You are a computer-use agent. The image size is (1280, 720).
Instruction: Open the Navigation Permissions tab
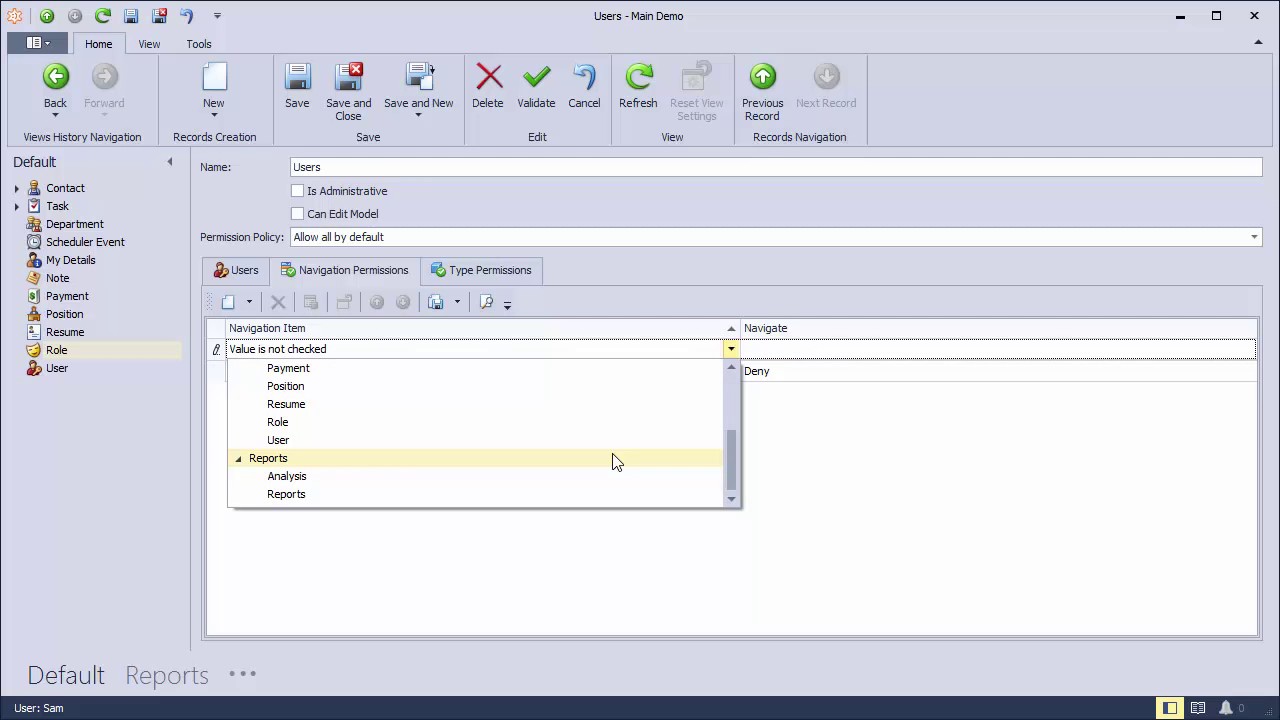(344, 270)
